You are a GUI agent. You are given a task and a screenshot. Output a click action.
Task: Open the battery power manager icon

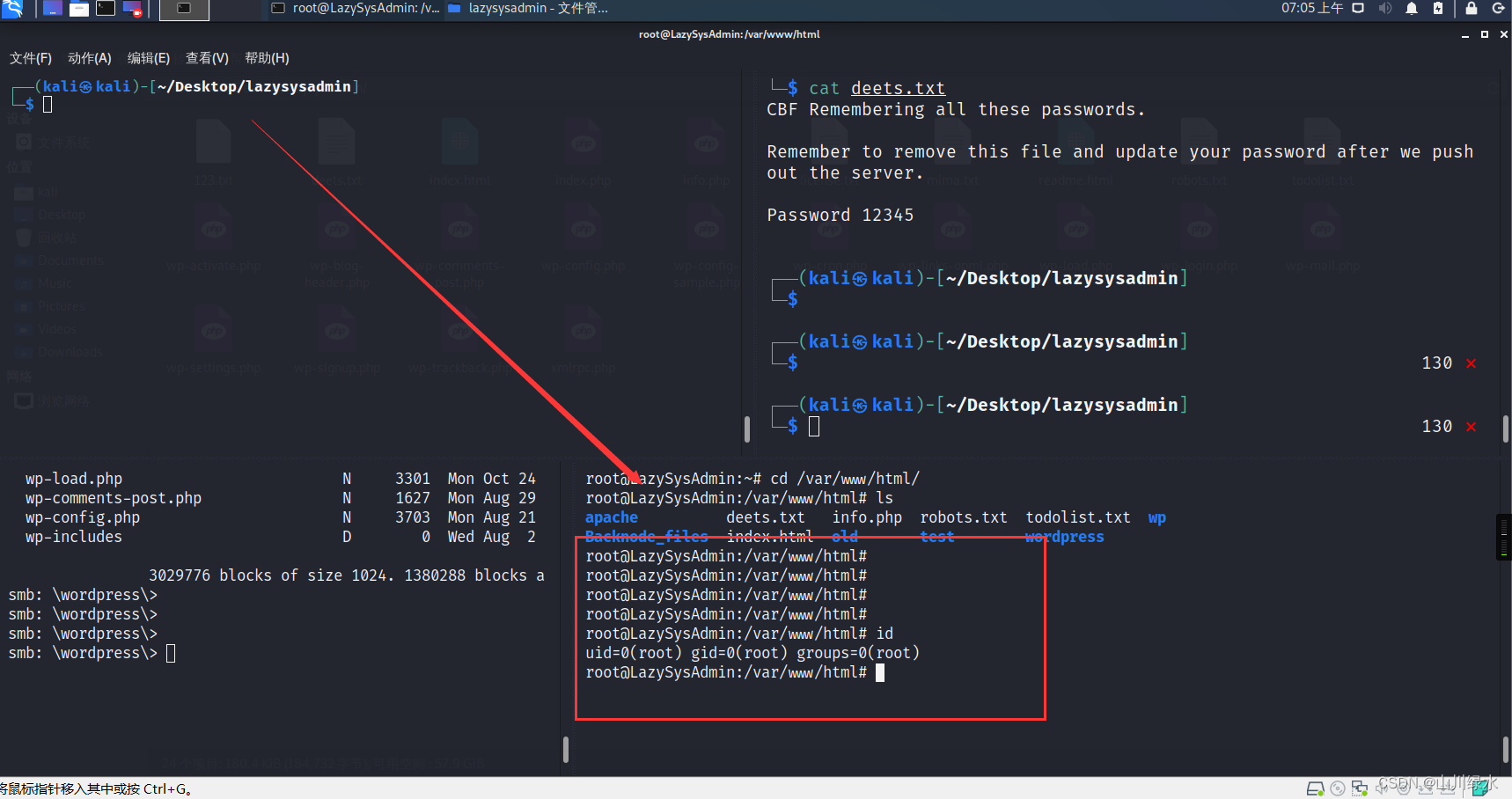(1438, 9)
